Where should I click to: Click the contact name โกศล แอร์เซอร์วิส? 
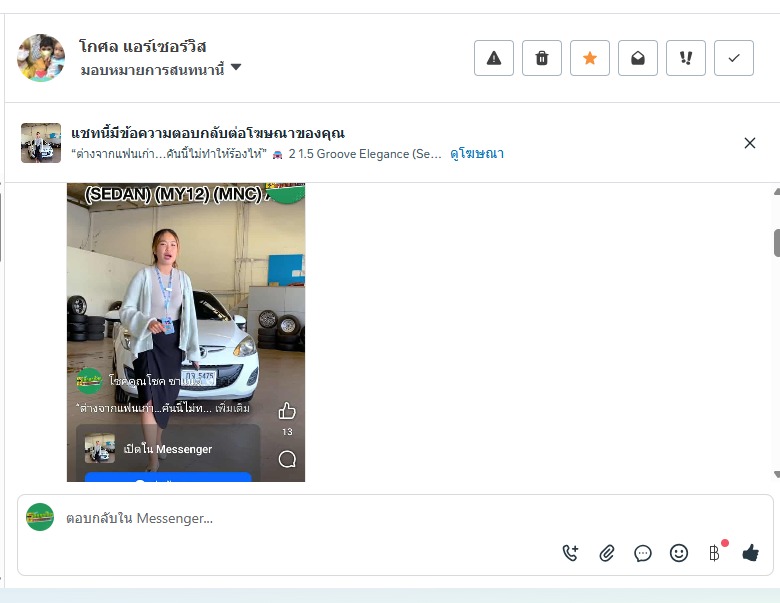(142, 46)
